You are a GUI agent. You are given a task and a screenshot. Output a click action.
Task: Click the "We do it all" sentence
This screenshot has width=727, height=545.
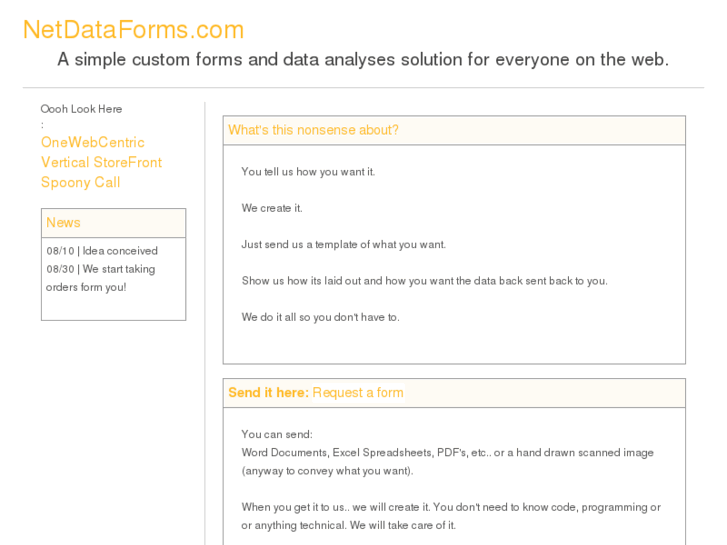[320, 317]
